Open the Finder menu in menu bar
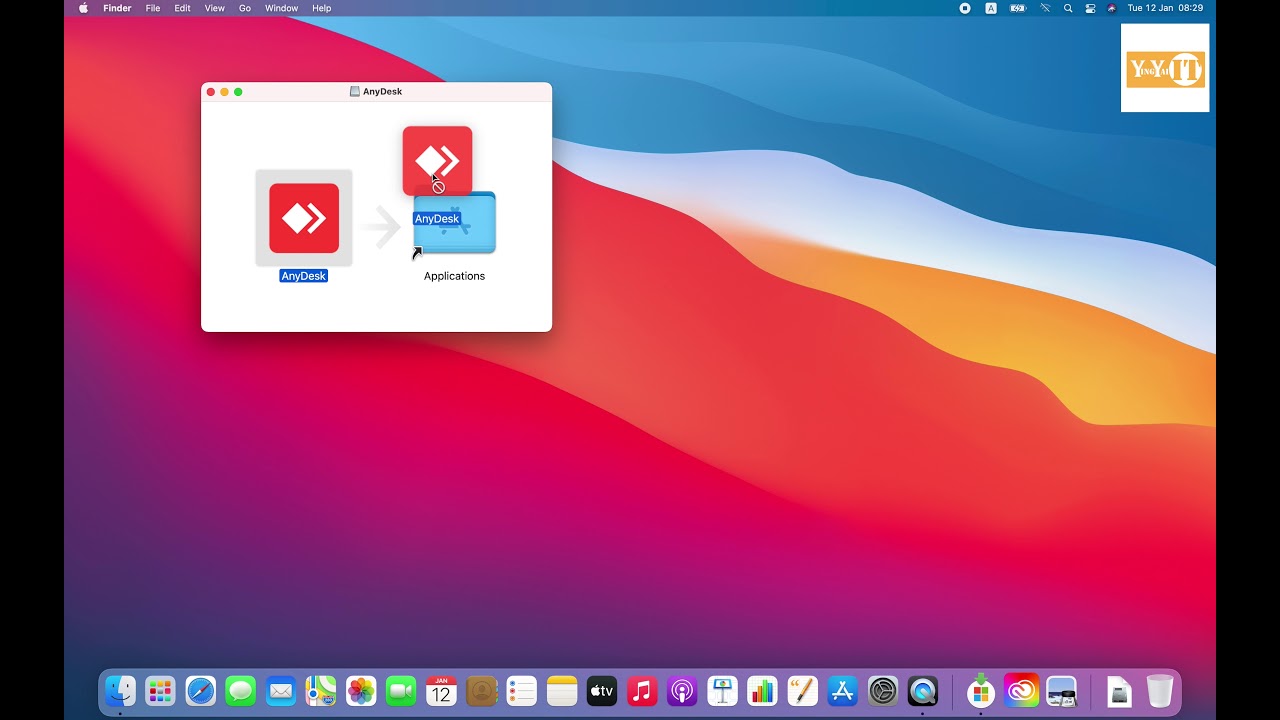The image size is (1280, 720). [x=117, y=8]
